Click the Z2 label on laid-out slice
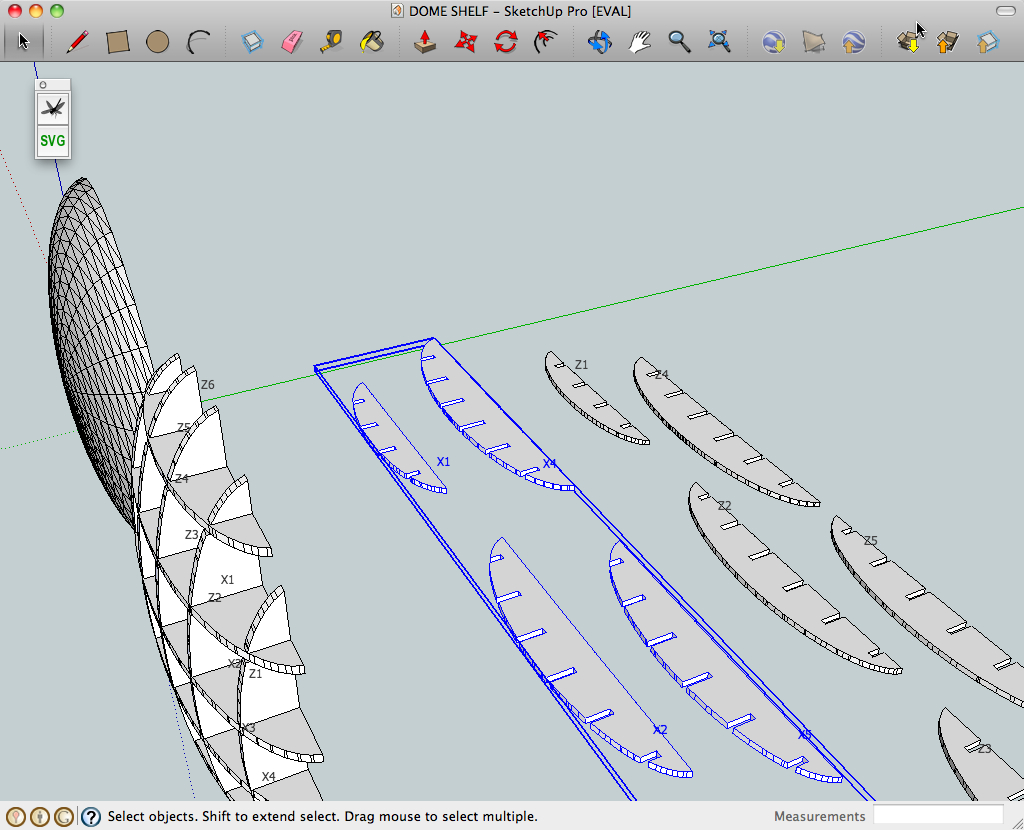This screenshot has width=1024, height=830. [724, 505]
